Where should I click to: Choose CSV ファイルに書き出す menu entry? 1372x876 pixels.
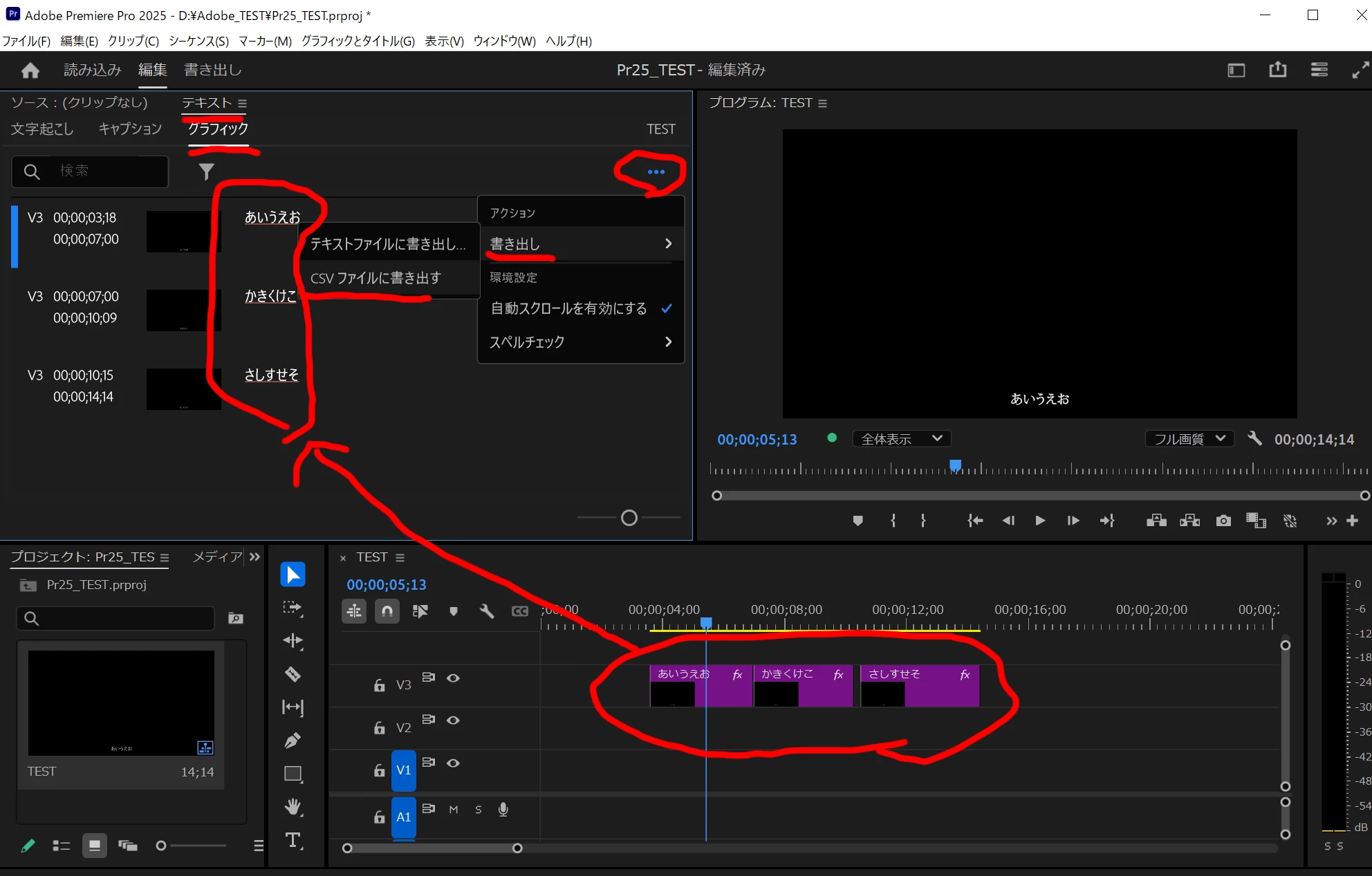(x=376, y=278)
